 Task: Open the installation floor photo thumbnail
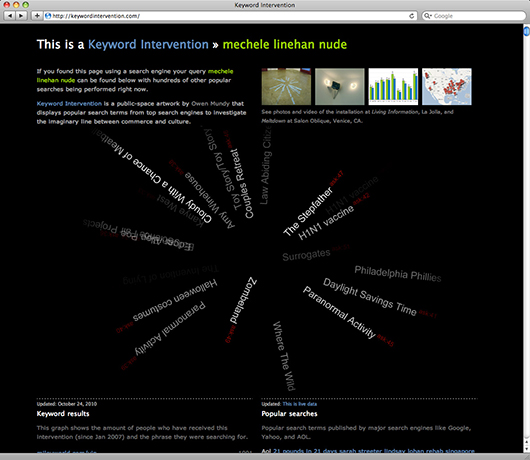[x=286, y=87]
